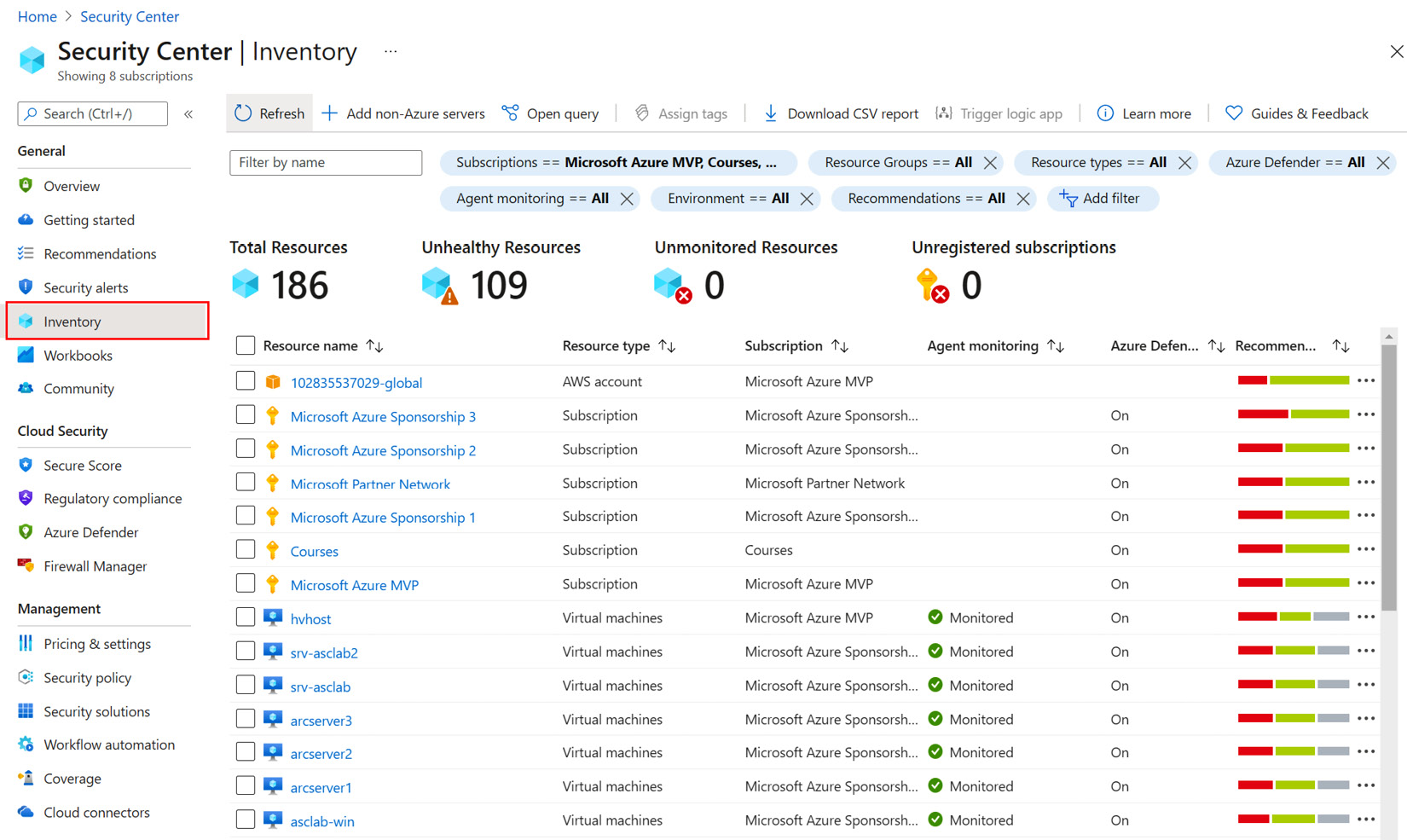
Task: Collapse the sidebar with the double chevron
Action: point(188,113)
